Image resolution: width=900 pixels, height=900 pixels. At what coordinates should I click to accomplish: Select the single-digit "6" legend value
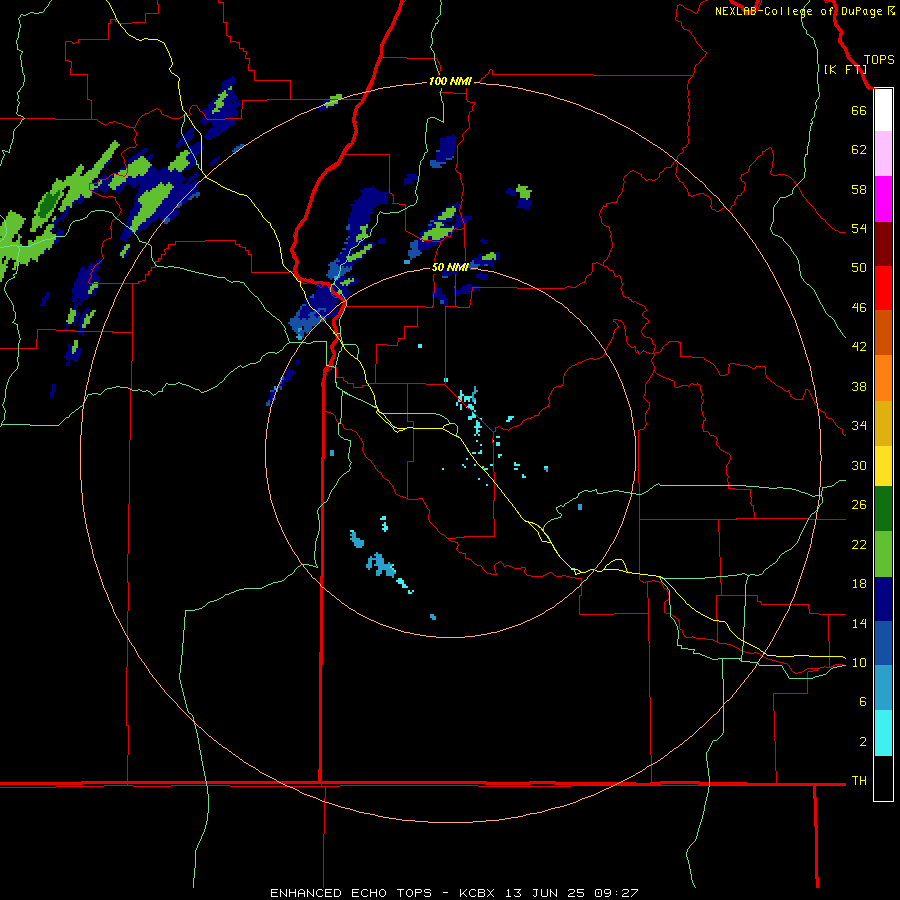click(x=863, y=702)
